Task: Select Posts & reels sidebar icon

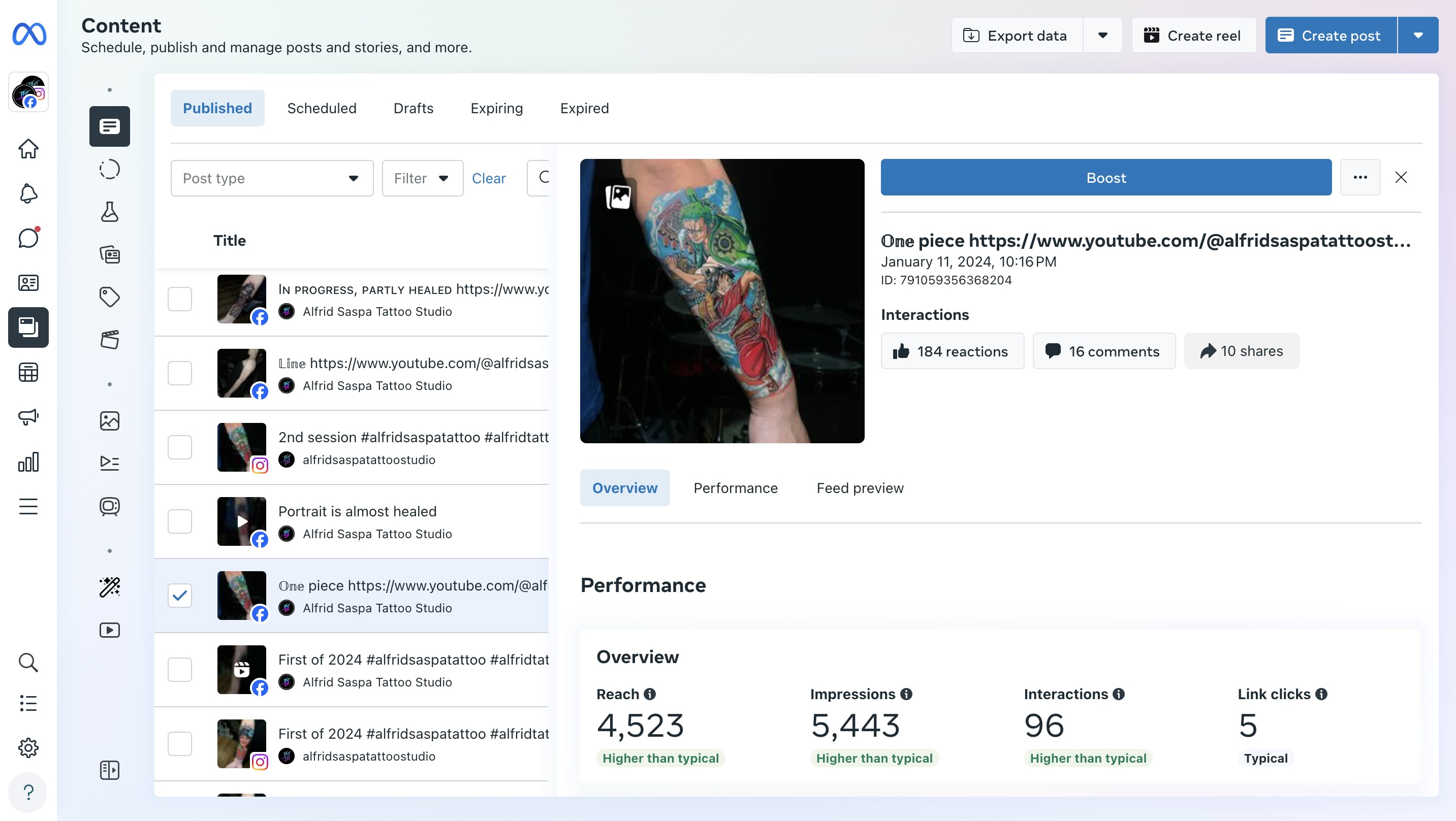Action: coord(110,126)
